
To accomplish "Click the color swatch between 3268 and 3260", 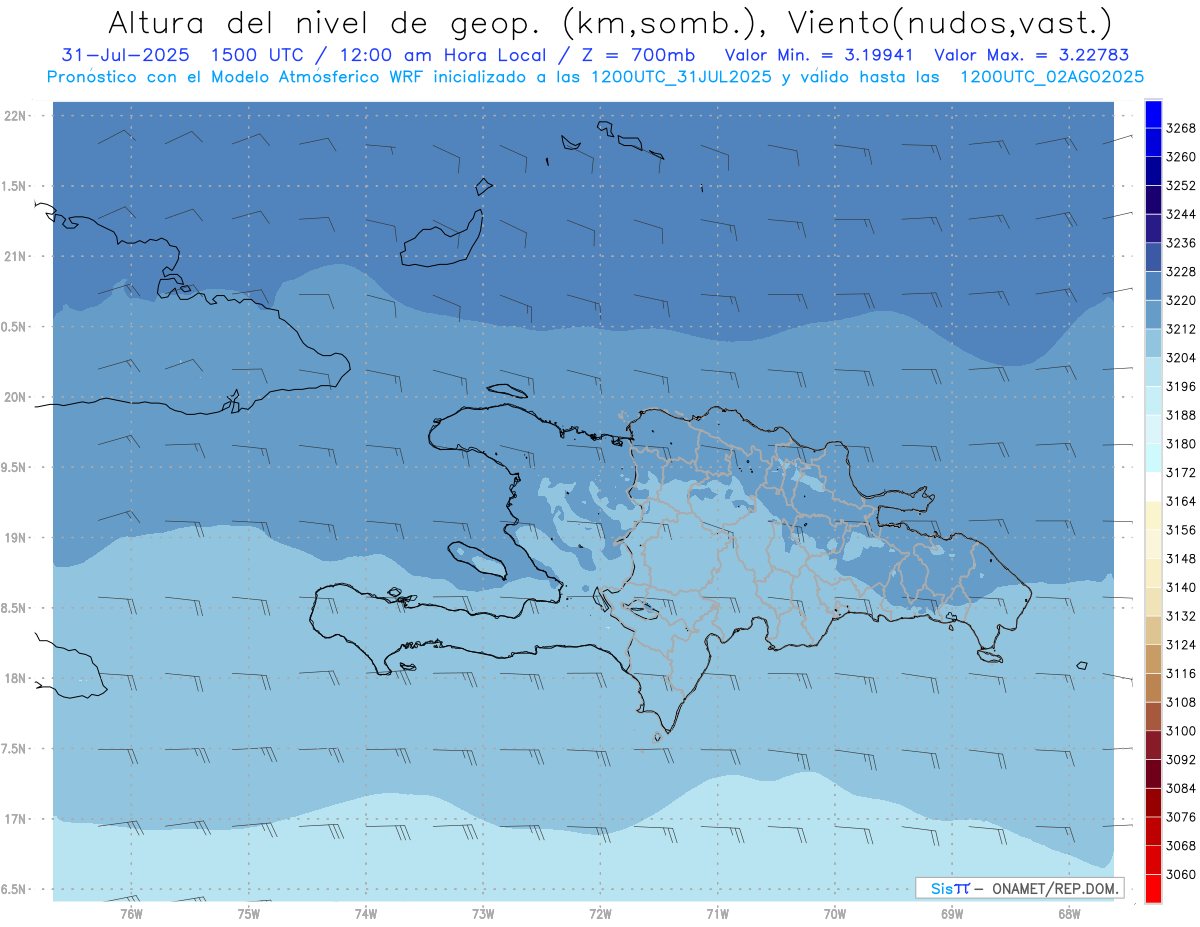I will click(x=1153, y=143).
